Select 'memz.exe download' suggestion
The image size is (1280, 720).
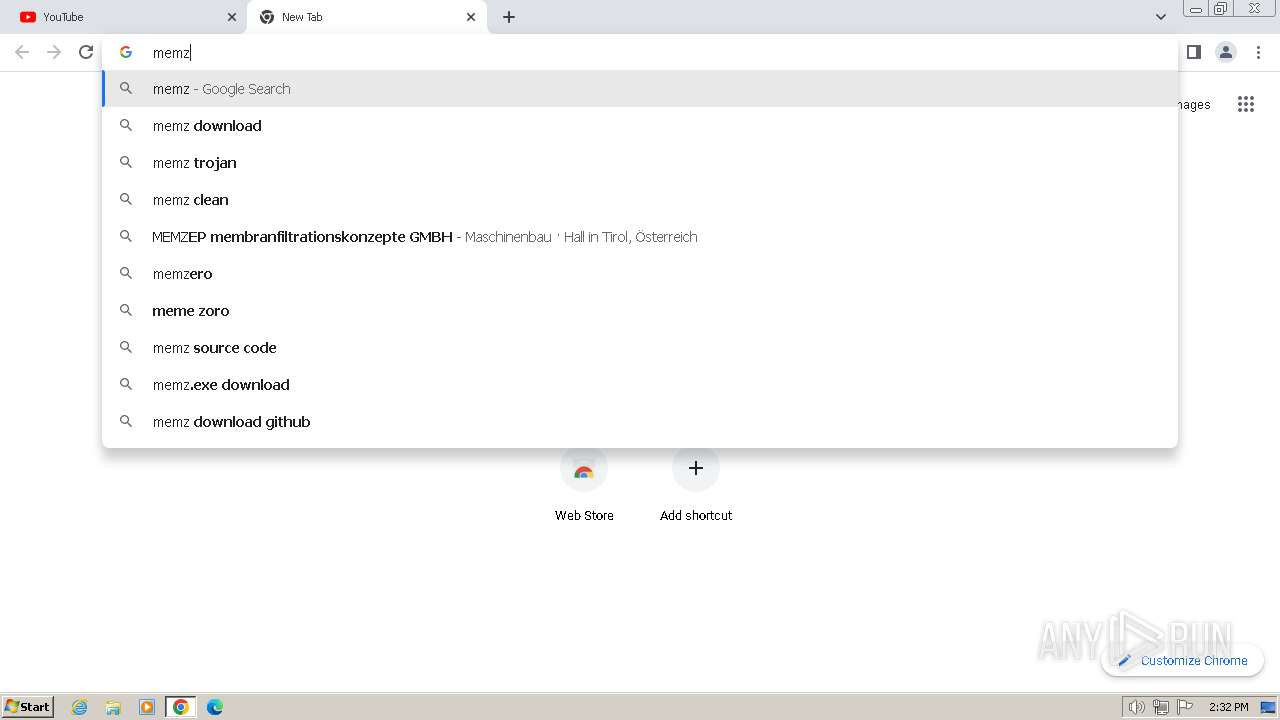coord(640,385)
